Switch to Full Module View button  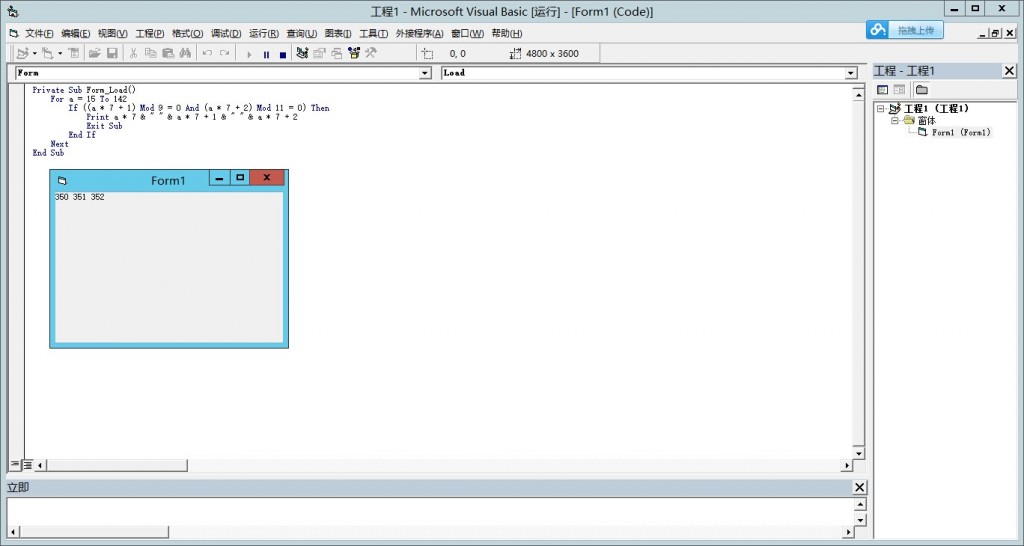point(28,465)
